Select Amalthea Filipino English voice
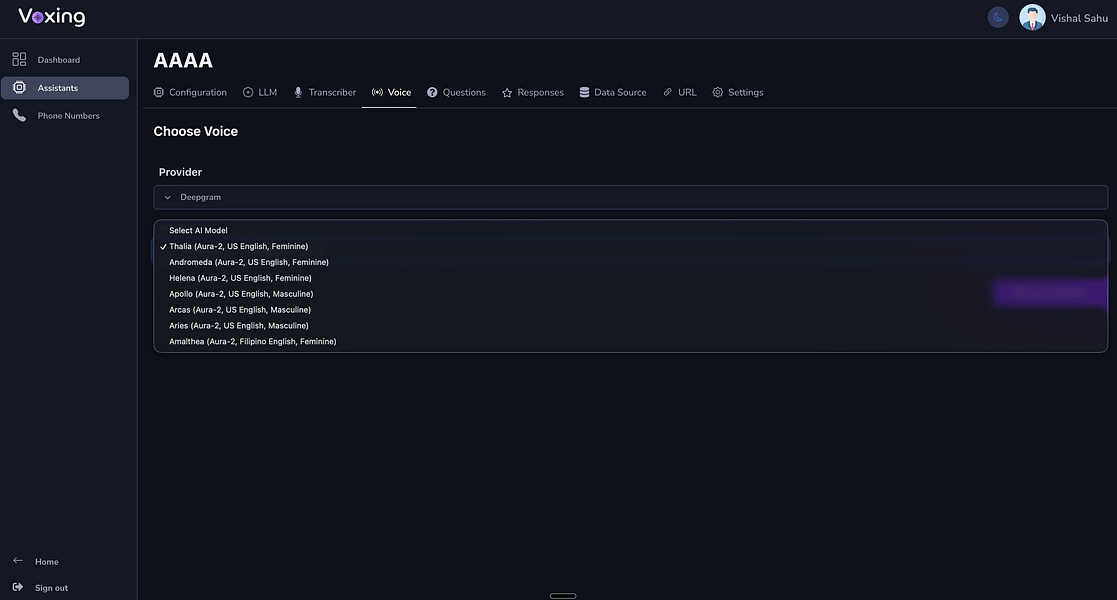1117x600 pixels. [252, 341]
